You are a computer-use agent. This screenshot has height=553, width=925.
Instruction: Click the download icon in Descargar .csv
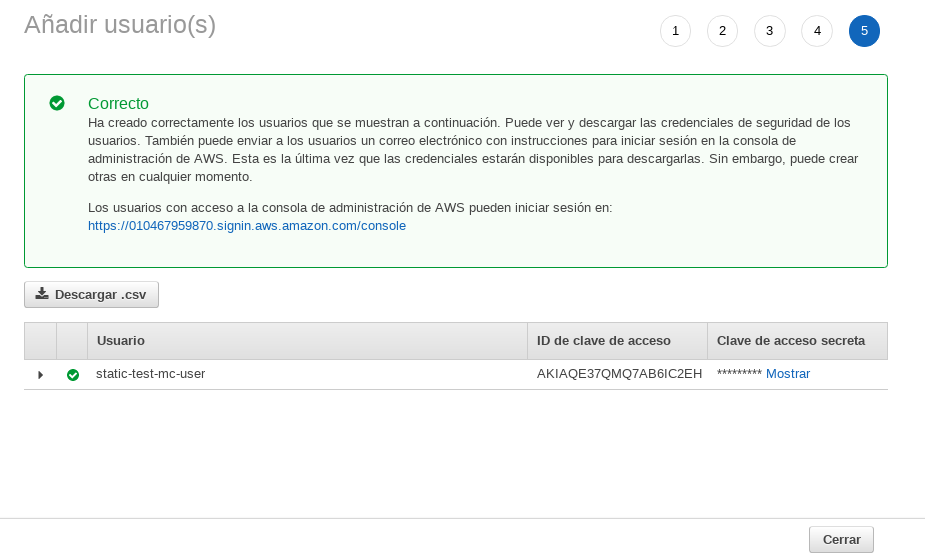coord(42,293)
